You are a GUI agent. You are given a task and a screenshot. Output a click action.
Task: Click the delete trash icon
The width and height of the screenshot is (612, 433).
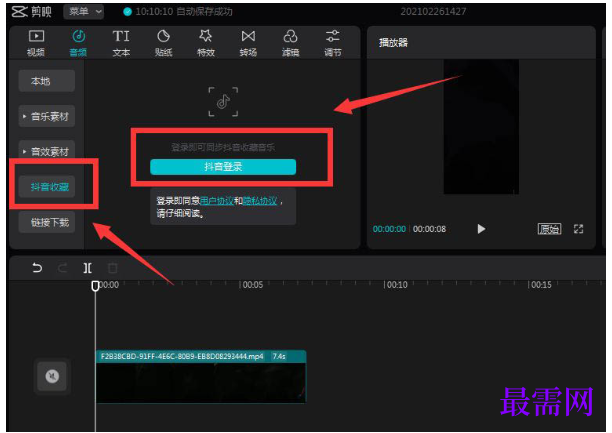[112, 268]
